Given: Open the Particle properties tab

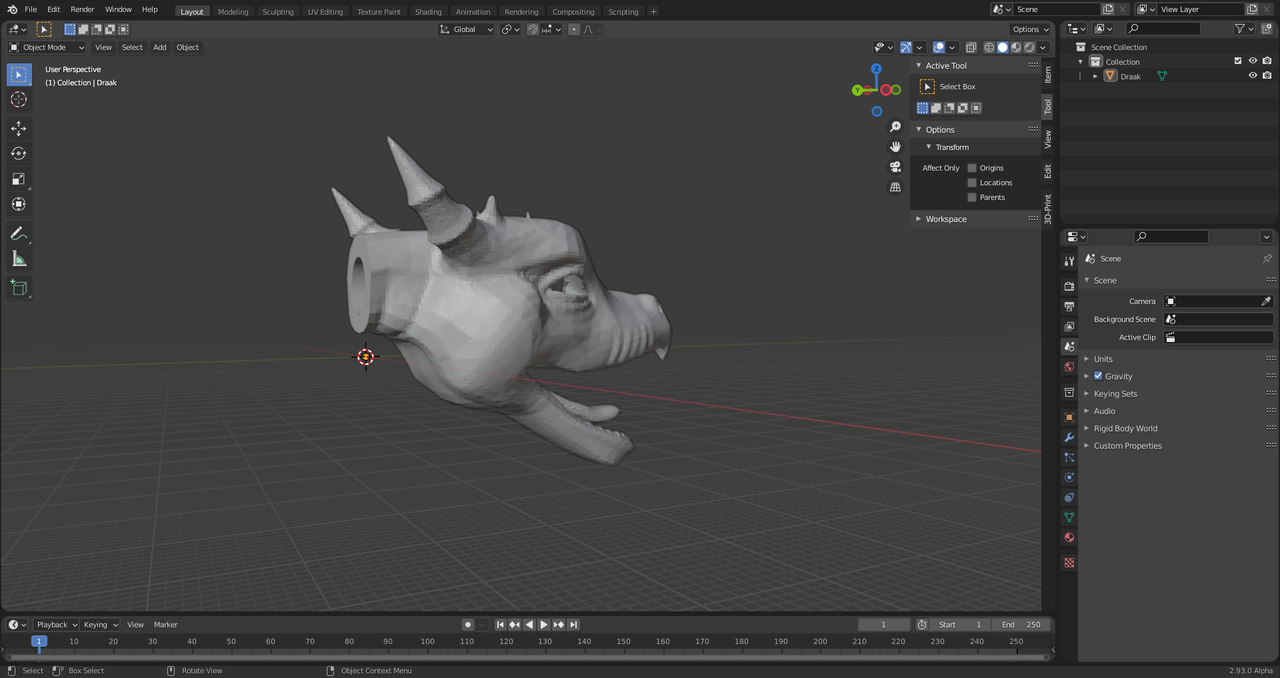Looking at the screenshot, I should click(1069, 457).
